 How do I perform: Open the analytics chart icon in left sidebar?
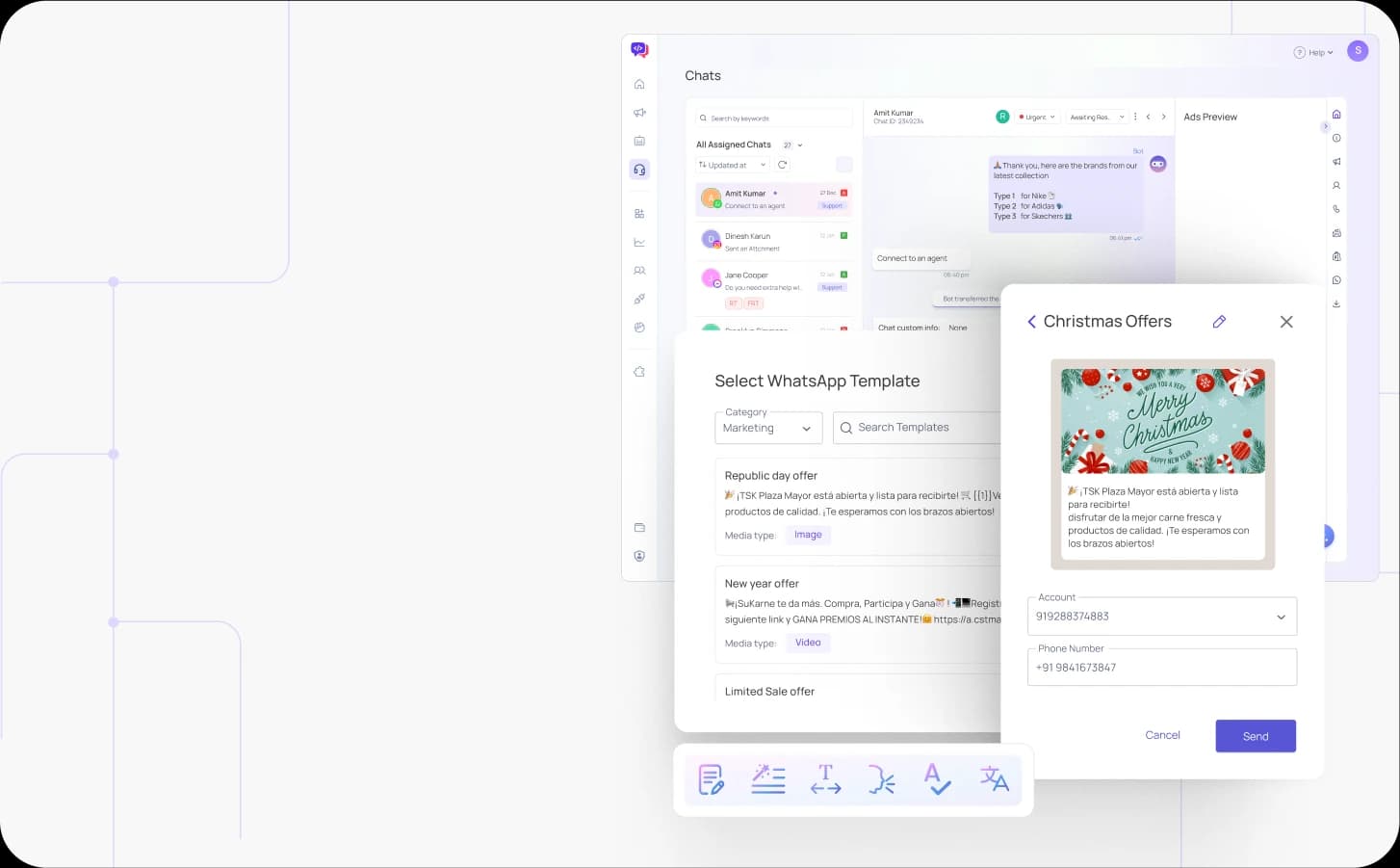tap(639, 242)
